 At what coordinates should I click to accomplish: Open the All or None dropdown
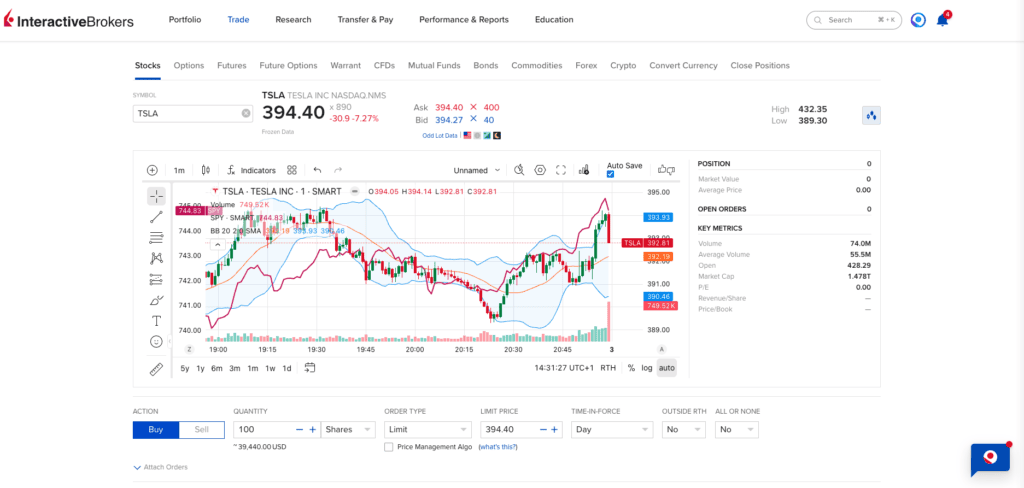pyautogui.click(x=737, y=429)
